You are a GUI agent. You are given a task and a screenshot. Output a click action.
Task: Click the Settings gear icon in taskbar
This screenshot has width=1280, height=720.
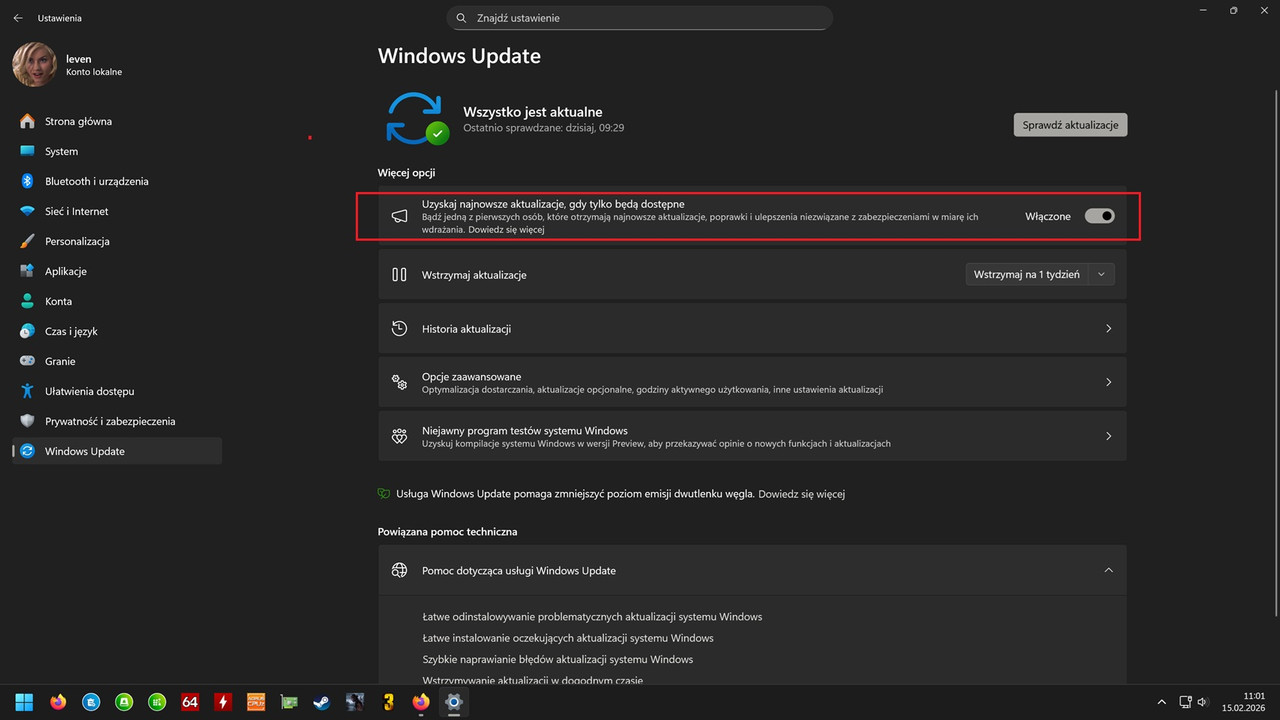pos(454,702)
